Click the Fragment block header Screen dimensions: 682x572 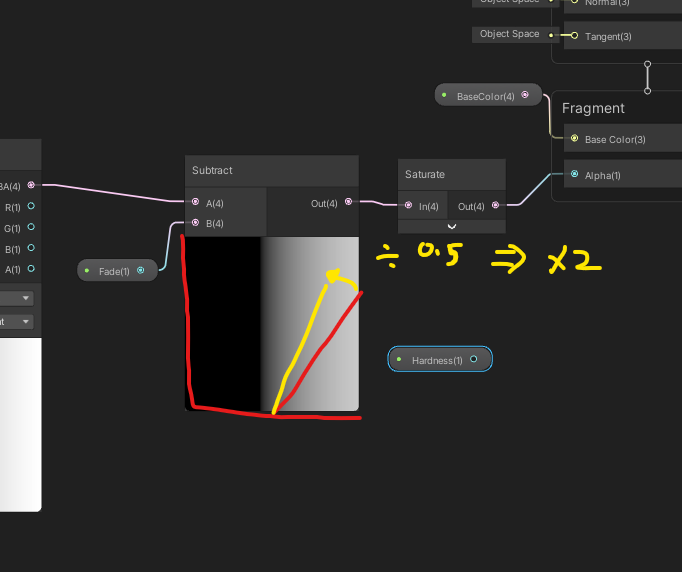point(593,108)
